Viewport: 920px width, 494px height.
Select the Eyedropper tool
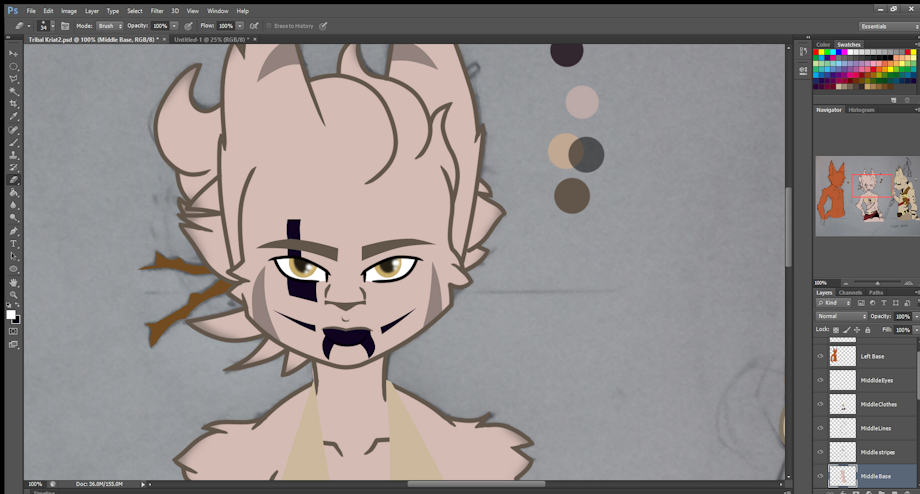(x=13, y=117)
